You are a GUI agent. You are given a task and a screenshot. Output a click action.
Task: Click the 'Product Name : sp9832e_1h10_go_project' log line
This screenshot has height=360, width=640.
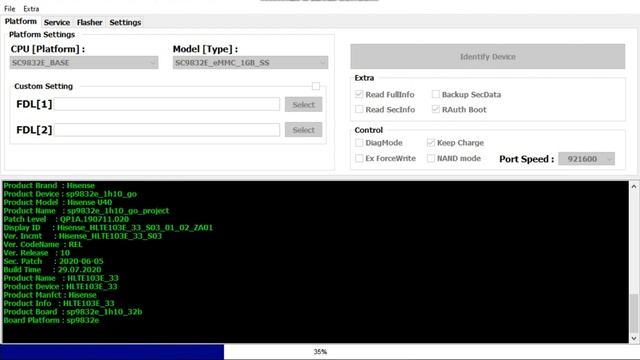[86, 211]
